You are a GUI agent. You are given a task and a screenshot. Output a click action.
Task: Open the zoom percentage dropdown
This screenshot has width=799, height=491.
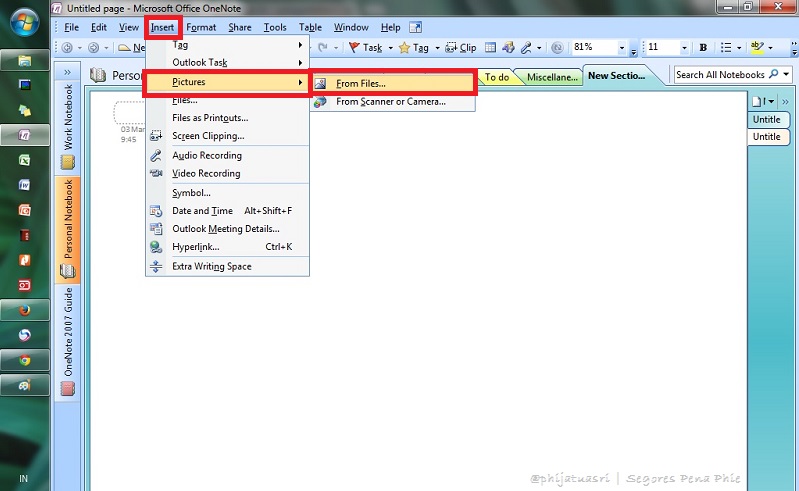pyautogui.click(x=622, y=48)
